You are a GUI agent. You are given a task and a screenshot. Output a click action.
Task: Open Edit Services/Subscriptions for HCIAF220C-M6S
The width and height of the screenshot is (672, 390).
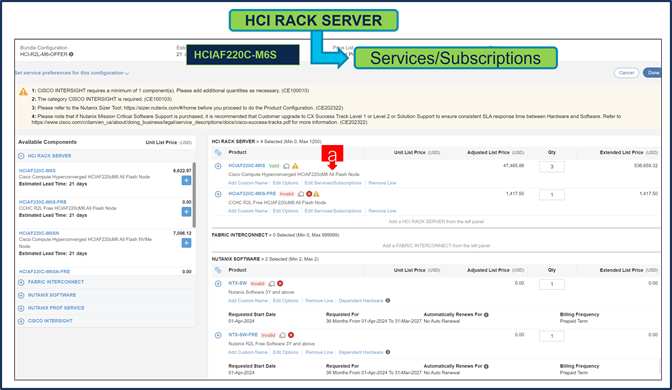click(333, 183)
